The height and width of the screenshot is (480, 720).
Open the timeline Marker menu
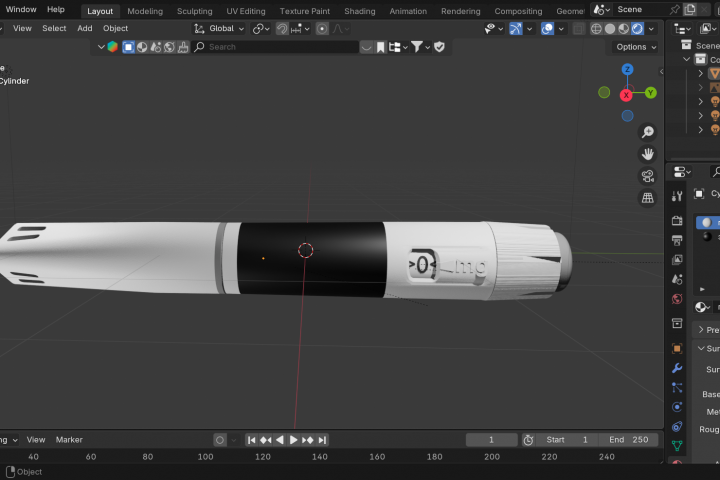(69, 440)
